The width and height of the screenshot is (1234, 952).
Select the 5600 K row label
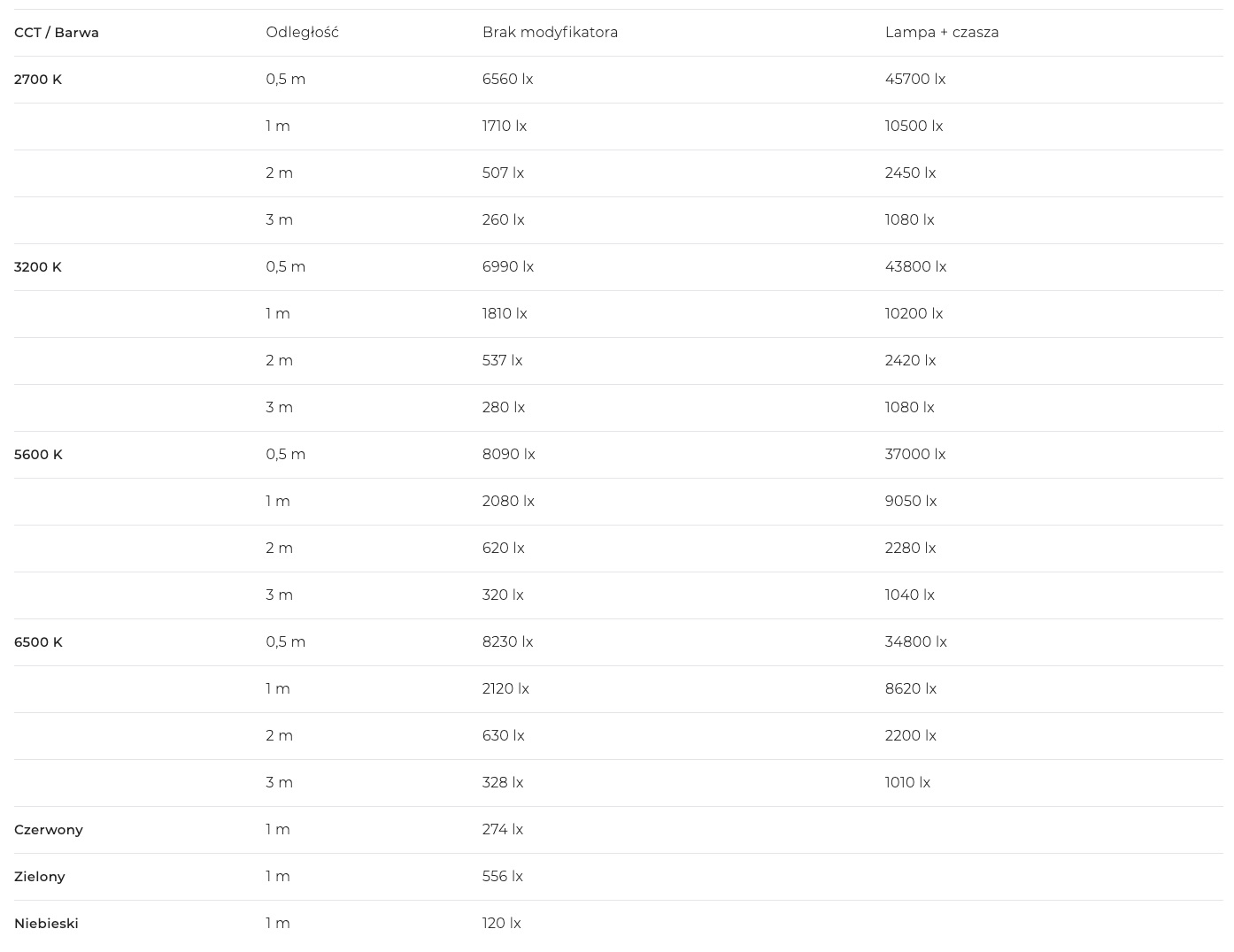click(38, 455)
